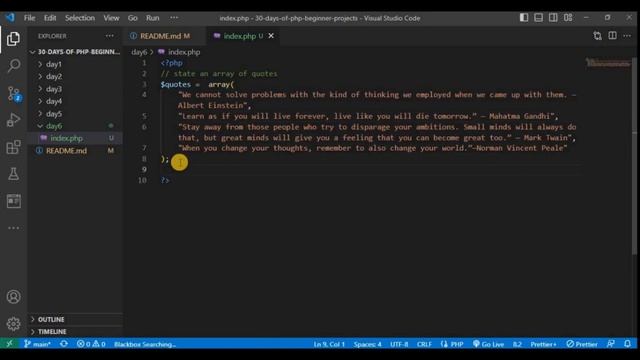
Task: Split the editor to the right
Action: (x=612, y=36)
